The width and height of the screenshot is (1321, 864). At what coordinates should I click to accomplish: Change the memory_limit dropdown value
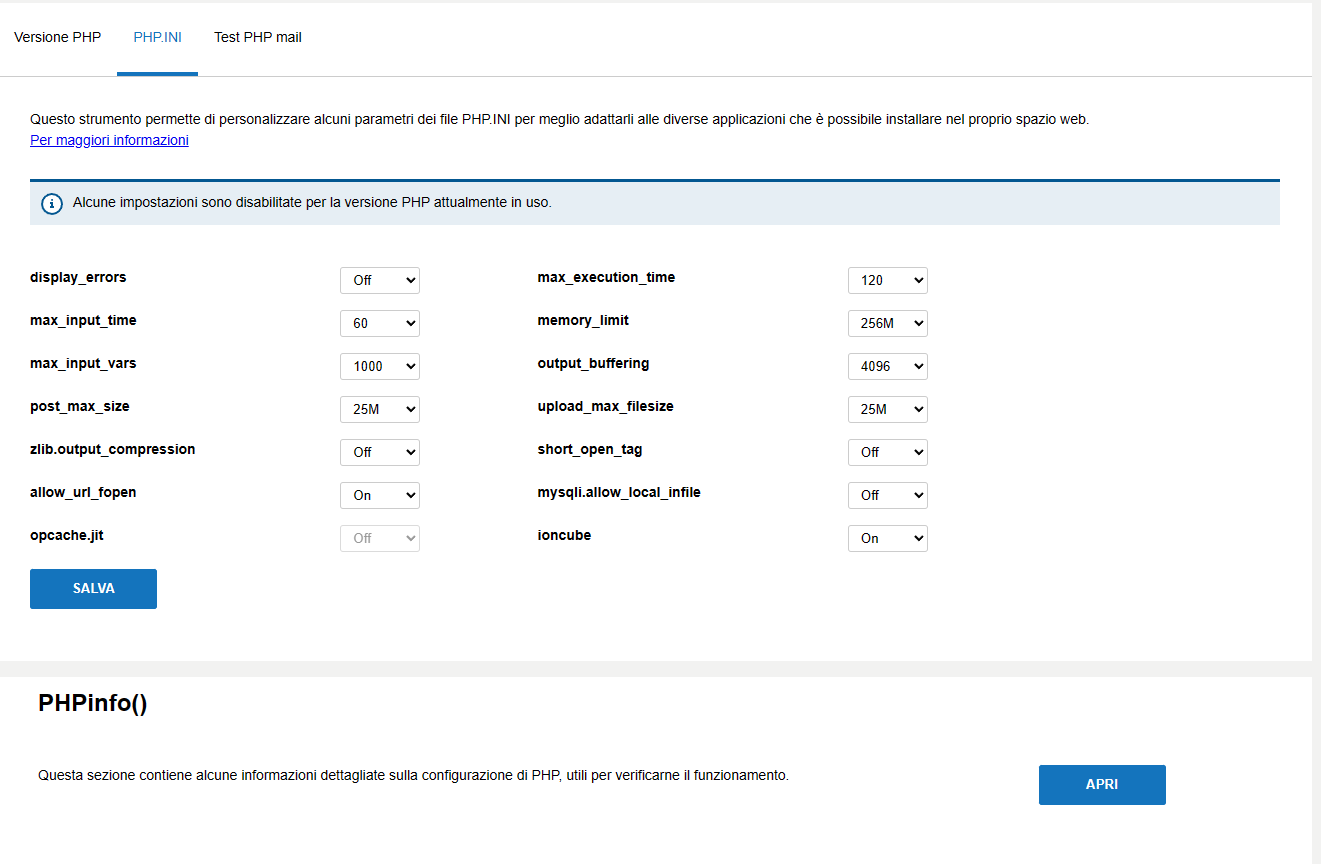887,324
